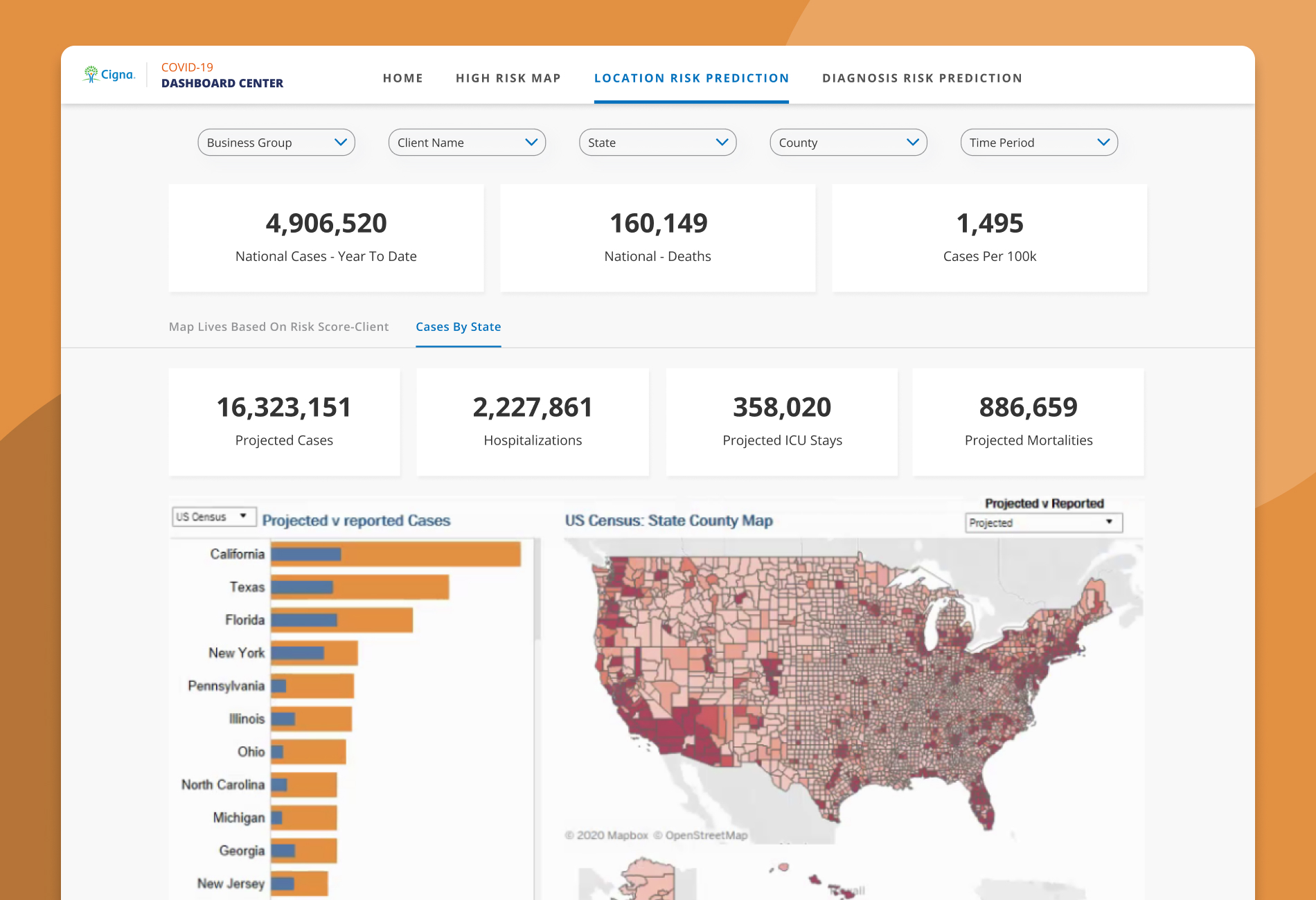
Task: Open the State filter dropdown
Action: click(657, 142)
